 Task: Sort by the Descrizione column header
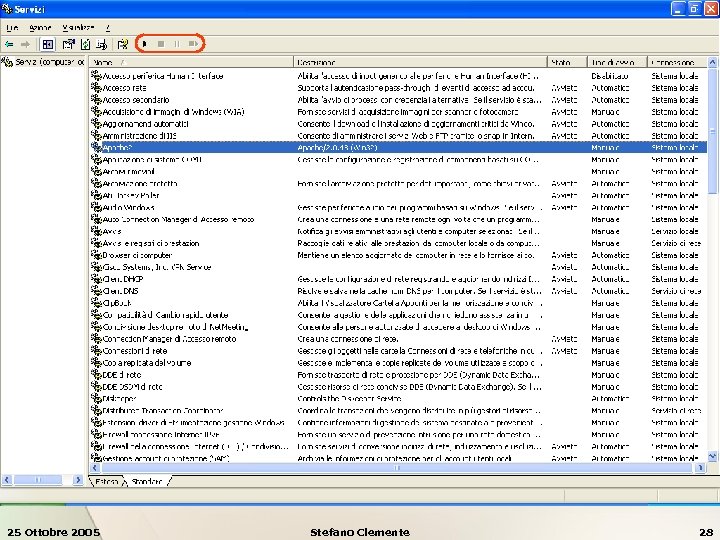click(420, 62)
